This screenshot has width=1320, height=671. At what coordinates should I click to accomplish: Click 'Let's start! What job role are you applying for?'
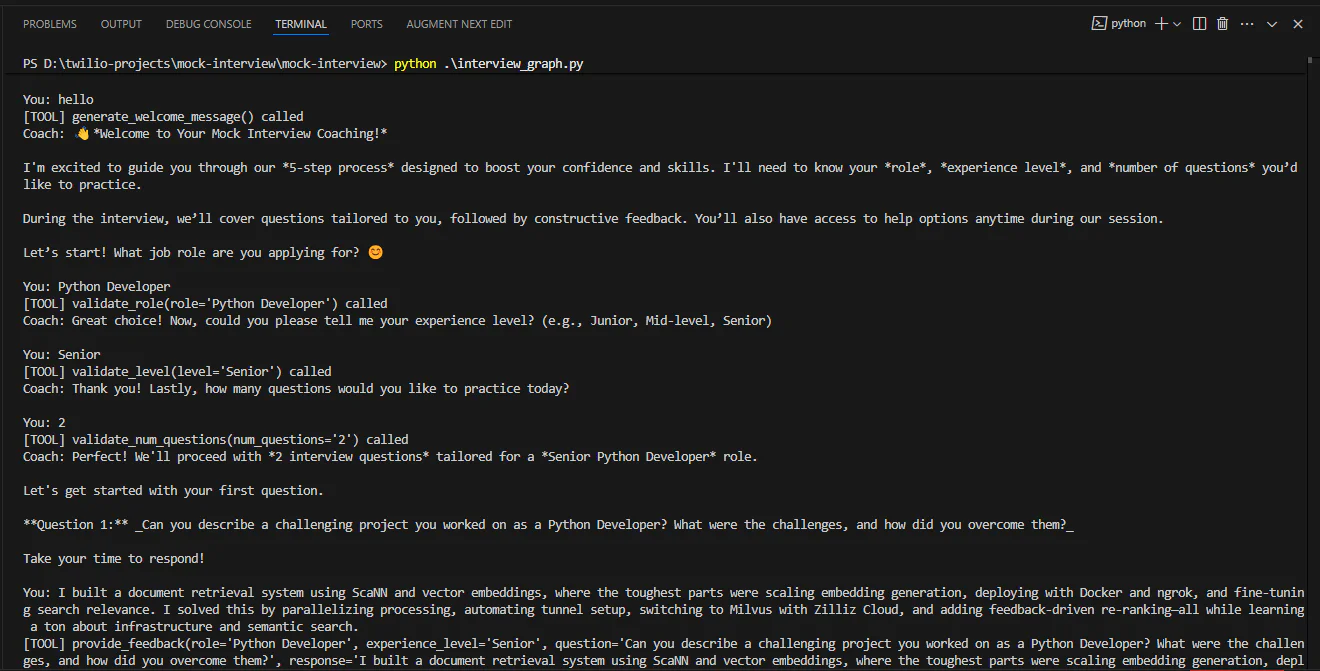(x=192, y=252)
